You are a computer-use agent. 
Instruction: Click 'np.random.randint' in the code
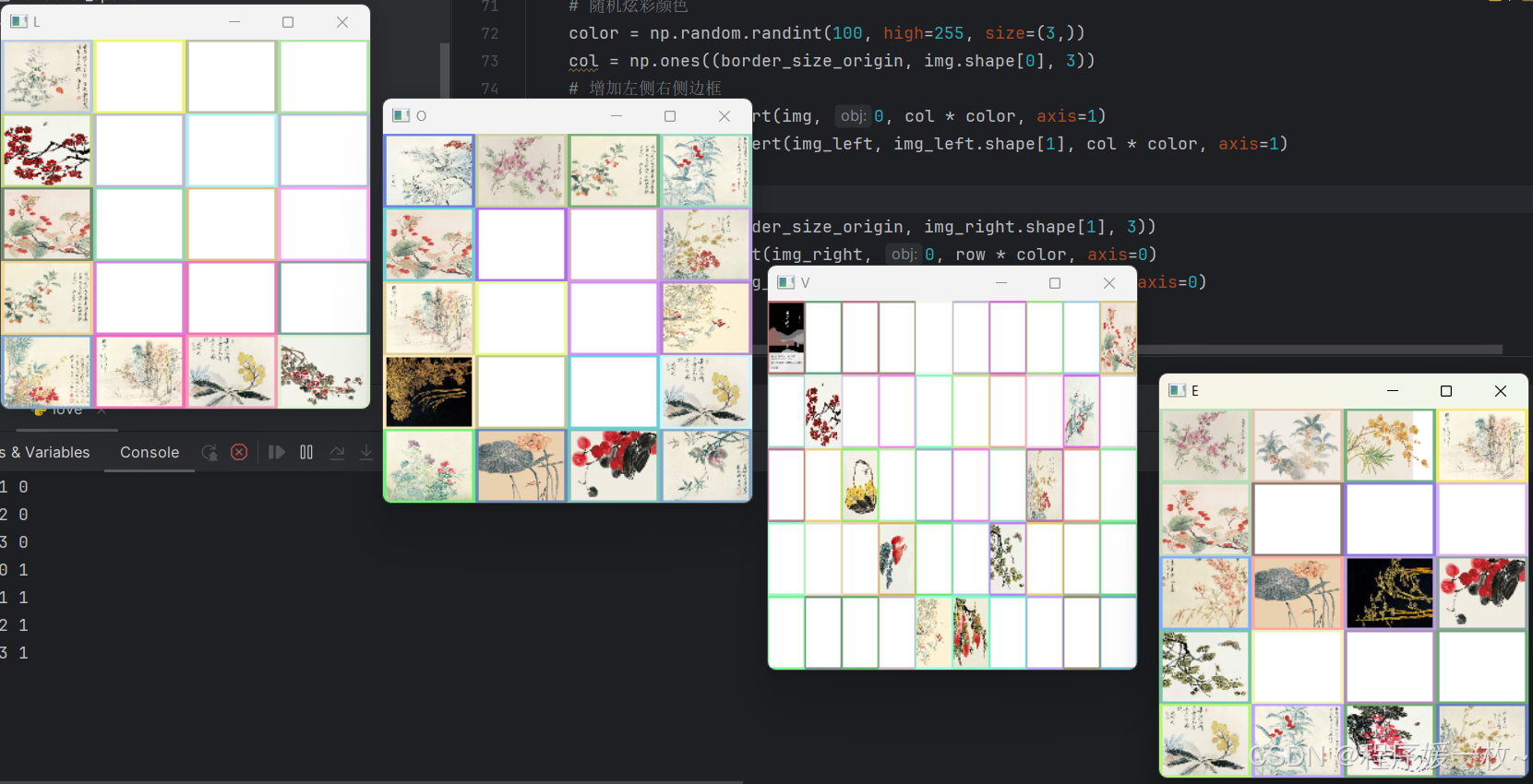coord(736,33)
